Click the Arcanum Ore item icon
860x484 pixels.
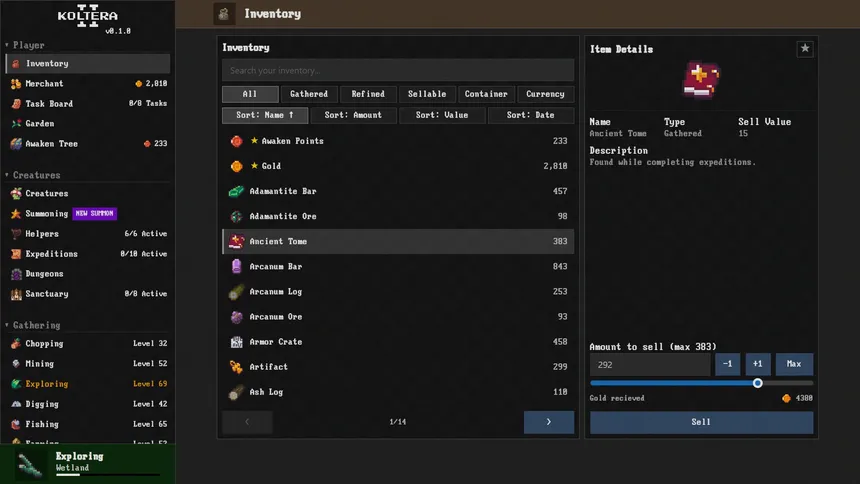[x=236, y=317]
